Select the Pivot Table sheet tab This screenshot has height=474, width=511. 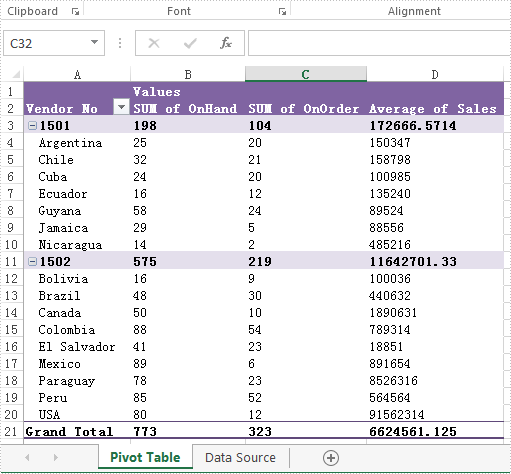tap(145, 457)
